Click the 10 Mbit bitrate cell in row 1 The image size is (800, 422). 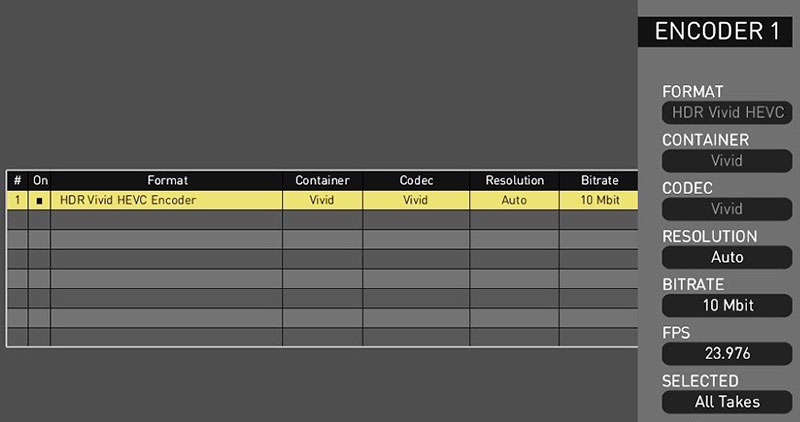point(599,200)
